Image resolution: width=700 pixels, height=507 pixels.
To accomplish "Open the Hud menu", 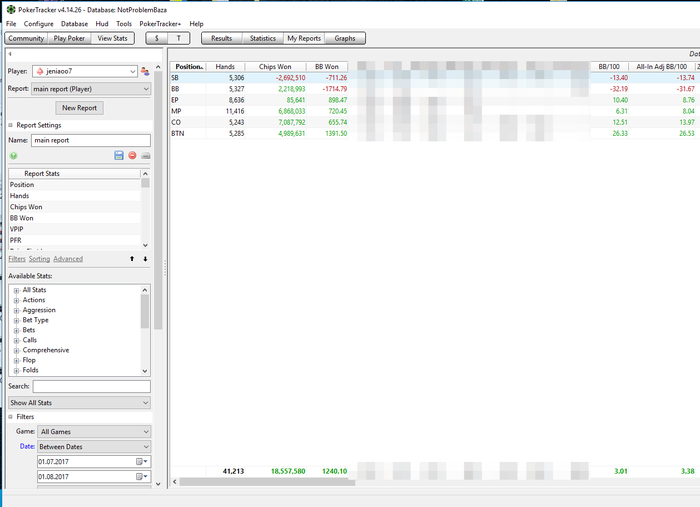I will coord(102,24).
